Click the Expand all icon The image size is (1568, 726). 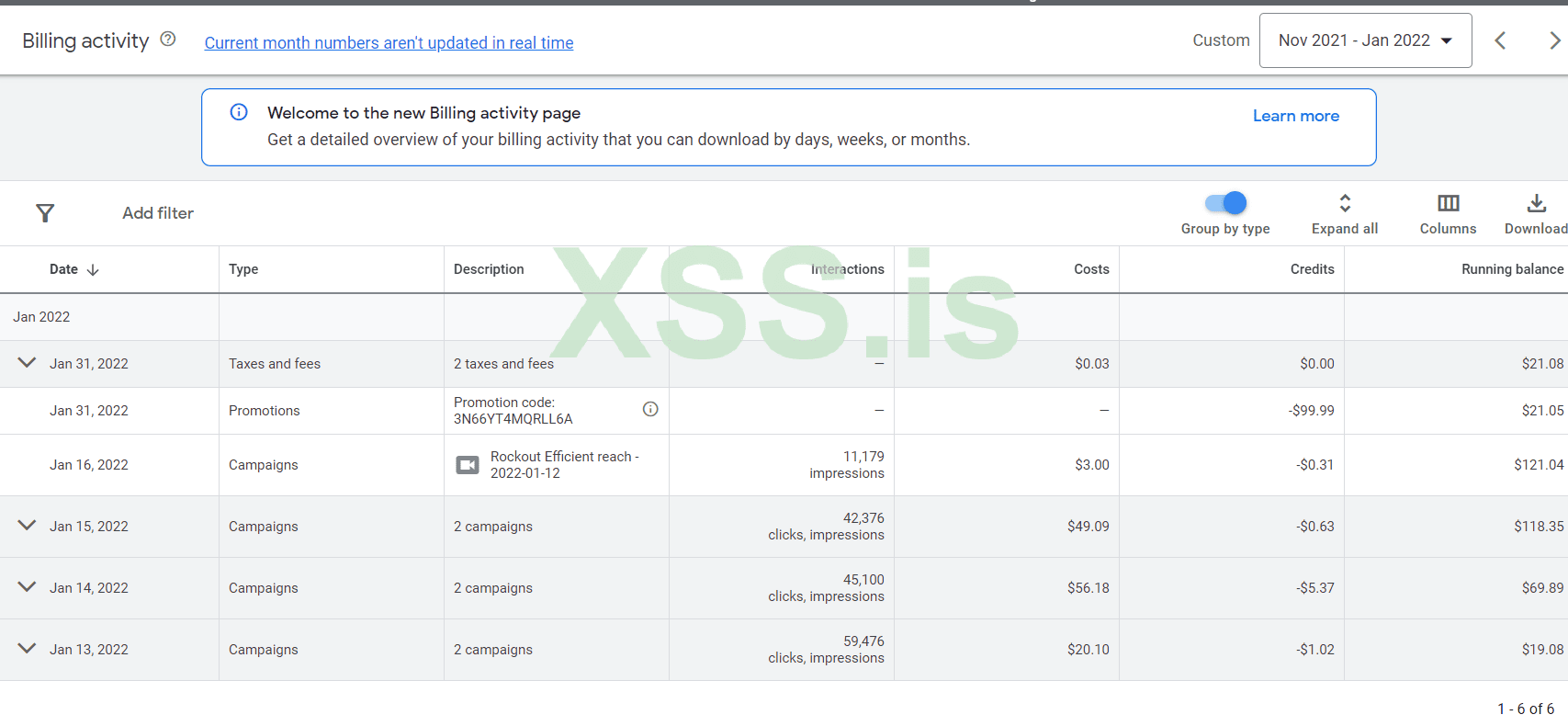tap(1345, 204)
